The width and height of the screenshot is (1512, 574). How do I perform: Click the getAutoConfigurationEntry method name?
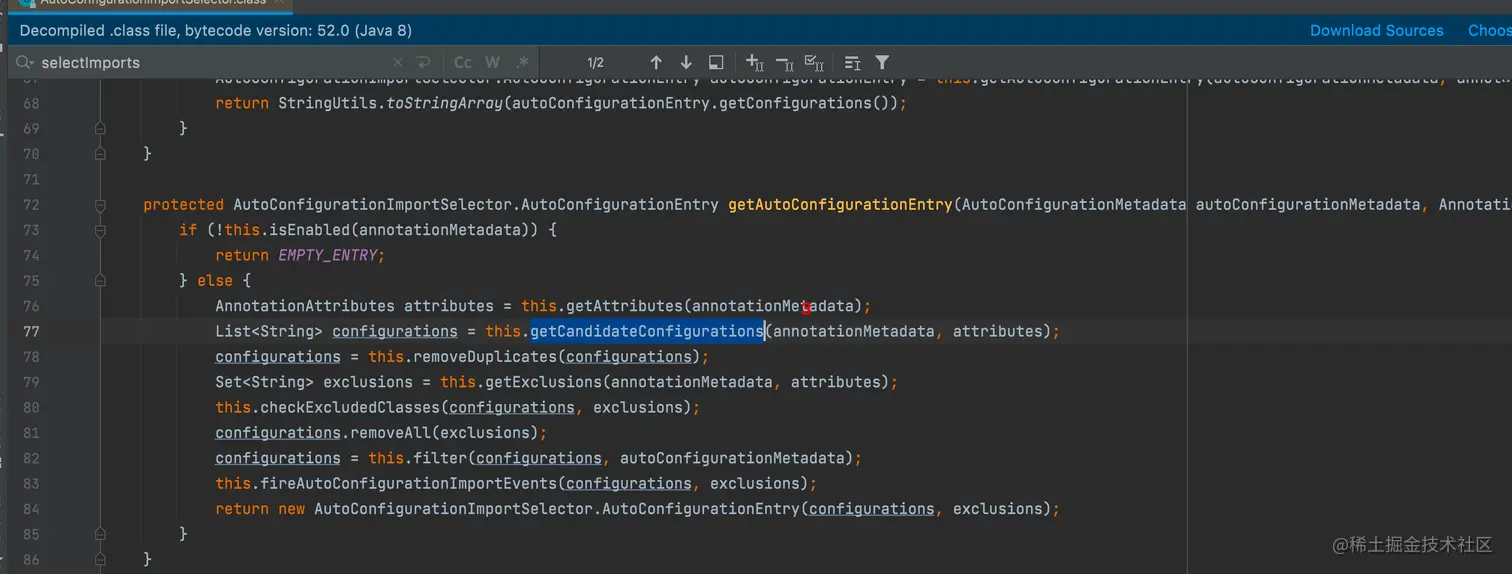tap(840, 205)
